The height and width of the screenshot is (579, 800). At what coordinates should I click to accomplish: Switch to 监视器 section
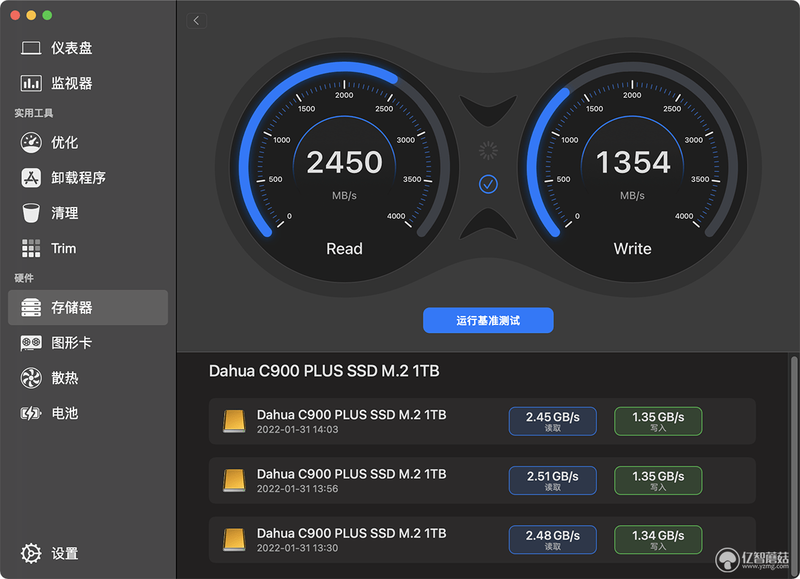[71, 83]
